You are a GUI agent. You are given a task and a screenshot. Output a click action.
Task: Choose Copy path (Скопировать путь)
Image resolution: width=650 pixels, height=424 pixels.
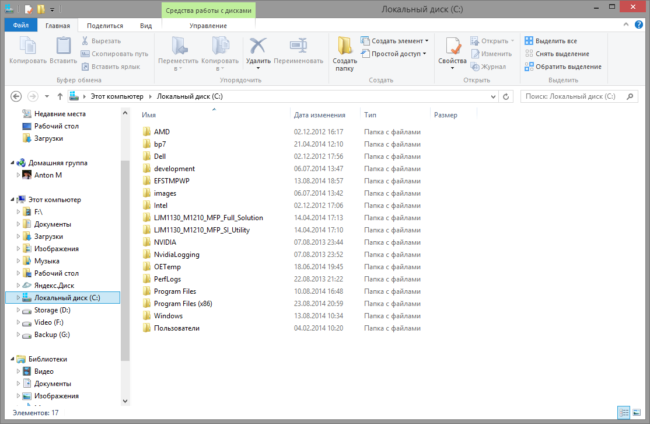(x=114, y=53)
